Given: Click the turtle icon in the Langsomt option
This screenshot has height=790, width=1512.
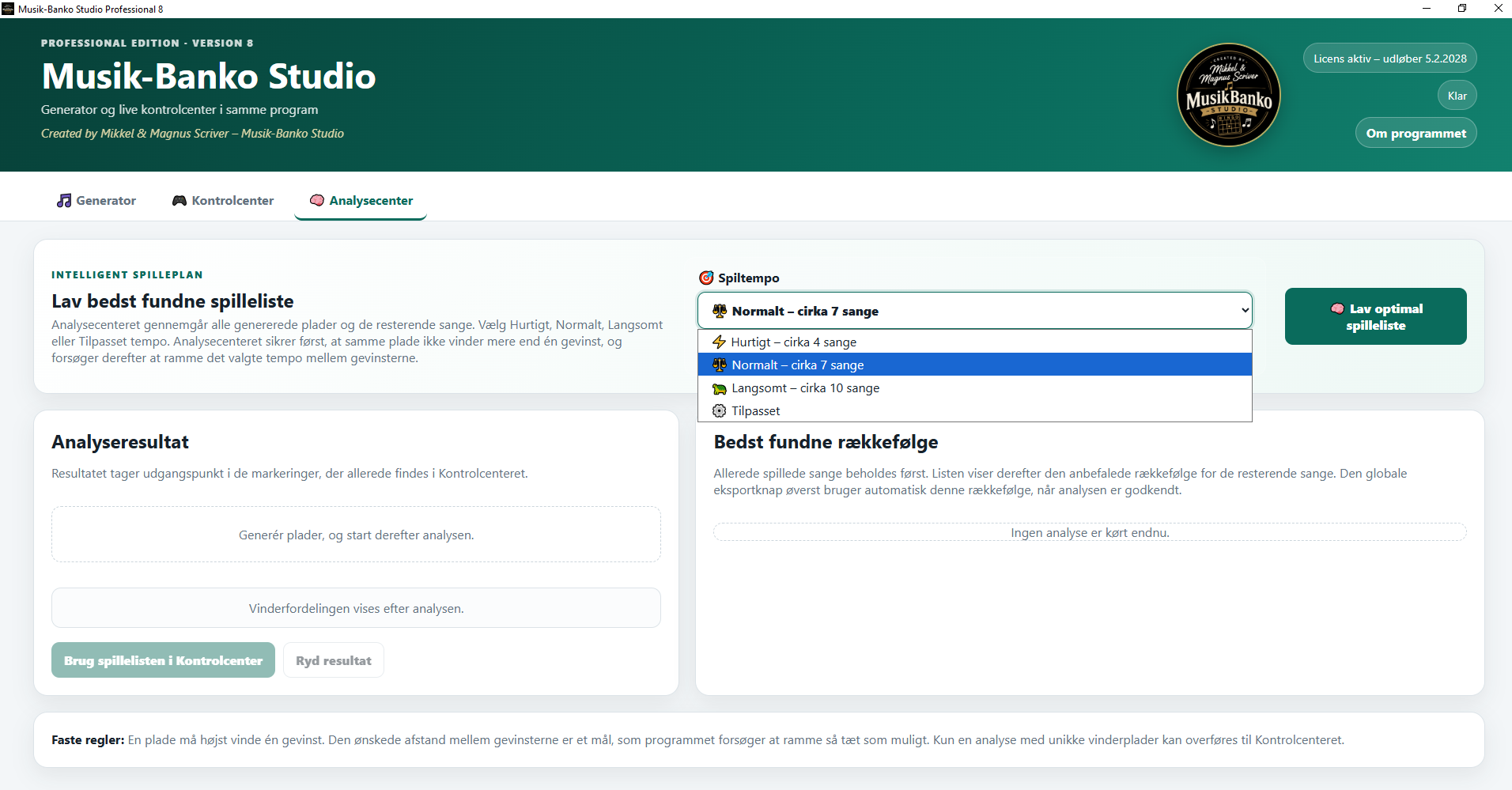Looking at the screenshot, I should [x=719, y=388].
